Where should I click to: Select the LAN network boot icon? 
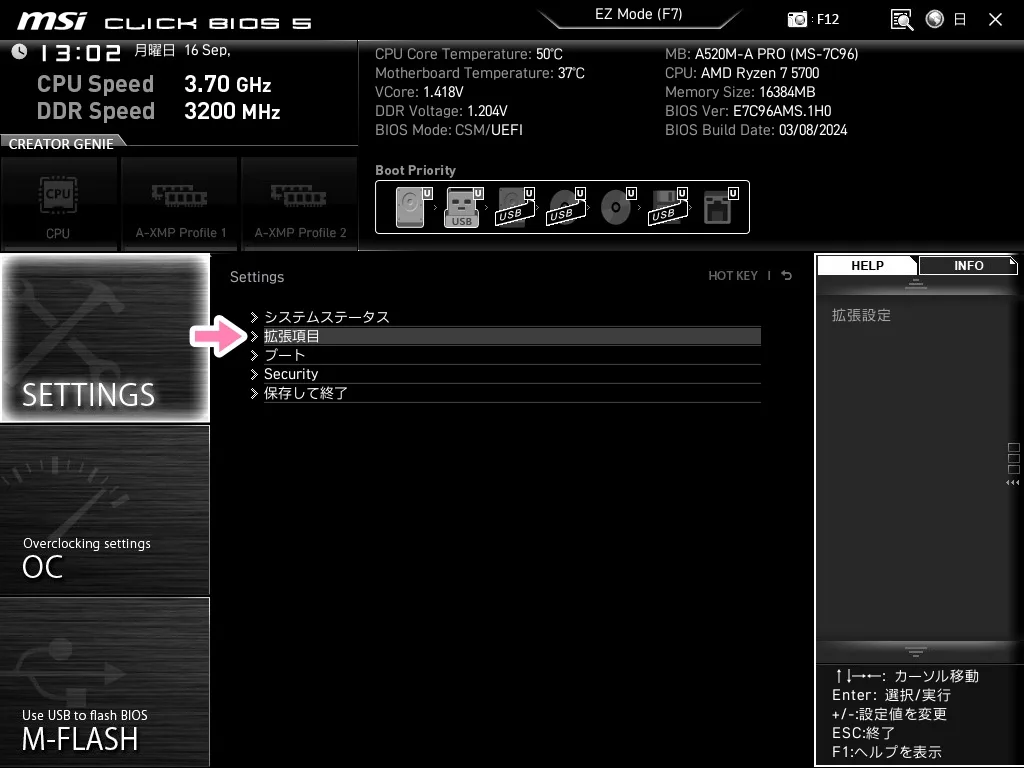(718, 206)
